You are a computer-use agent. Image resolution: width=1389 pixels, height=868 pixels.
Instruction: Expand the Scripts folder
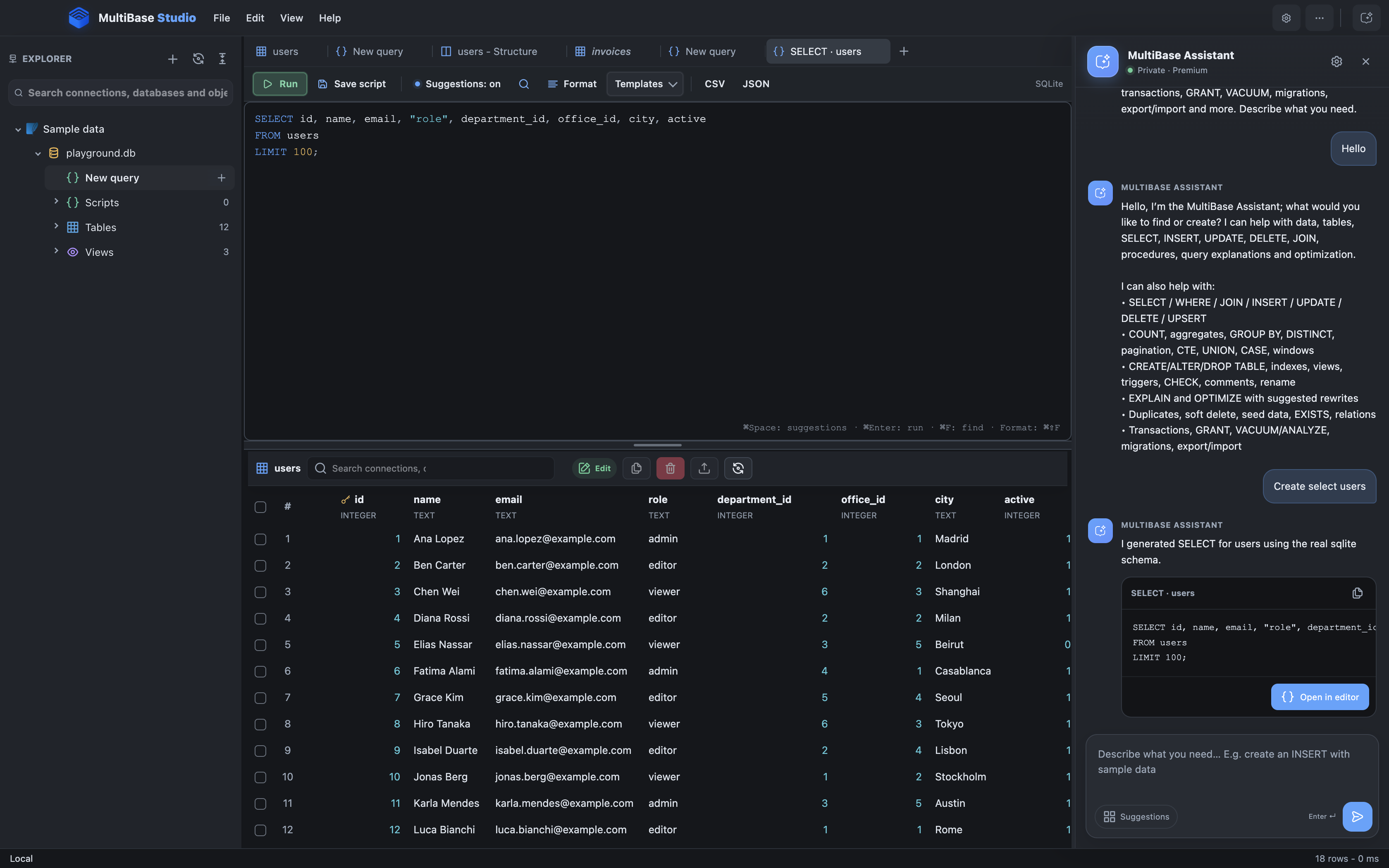click(x=56, y=202)
